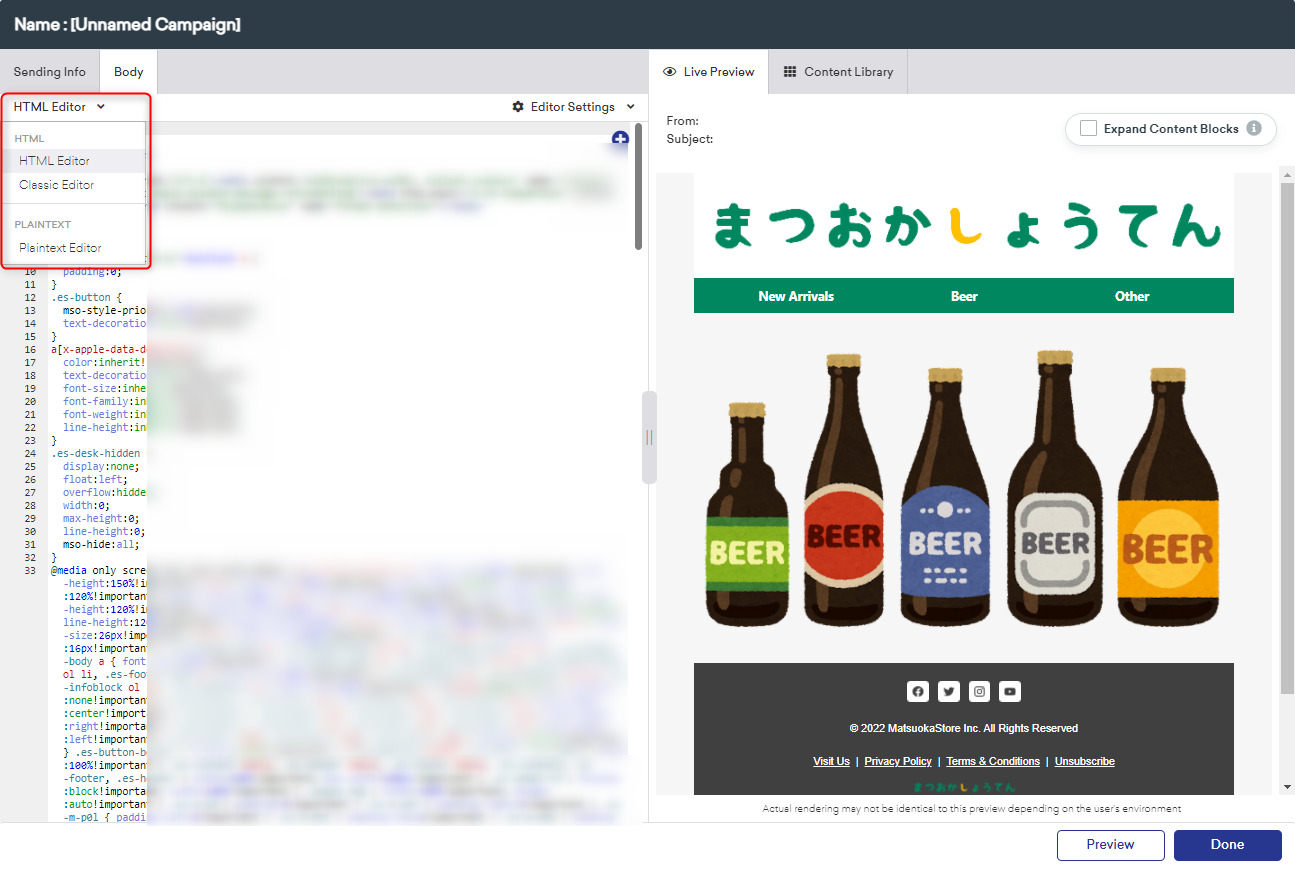Click the Instagram icon in email preview
This screenshot has width=1295, height=872.
coord(979,691)
